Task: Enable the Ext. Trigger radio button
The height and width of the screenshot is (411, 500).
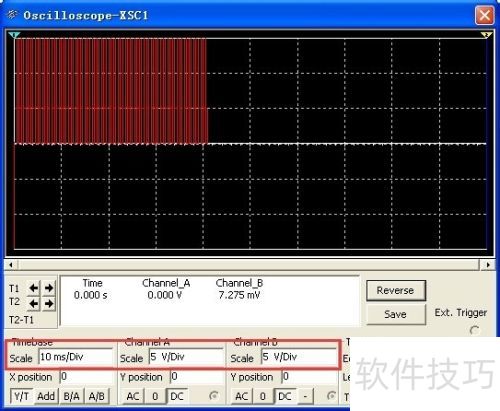Action: [474, 330]
